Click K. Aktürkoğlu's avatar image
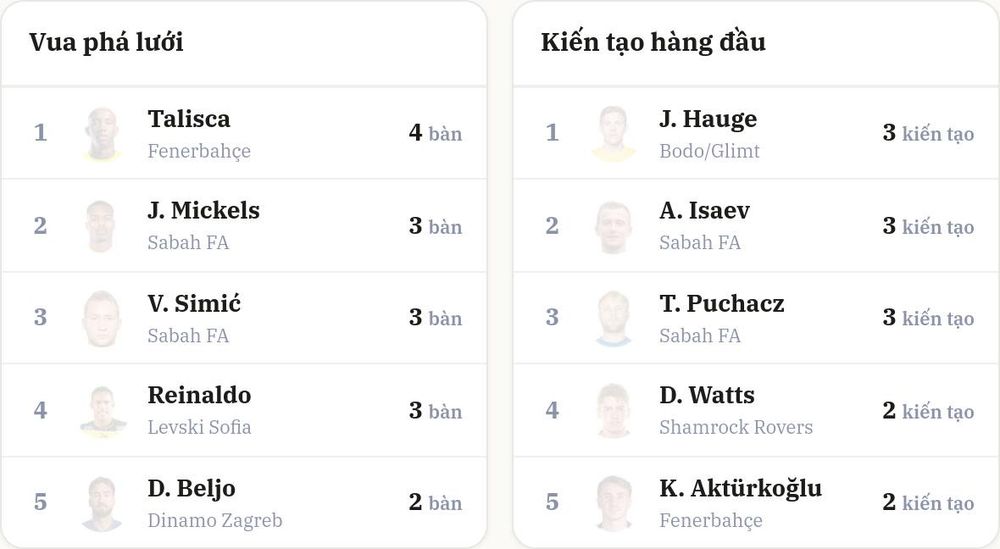 (x=614, y=503)
